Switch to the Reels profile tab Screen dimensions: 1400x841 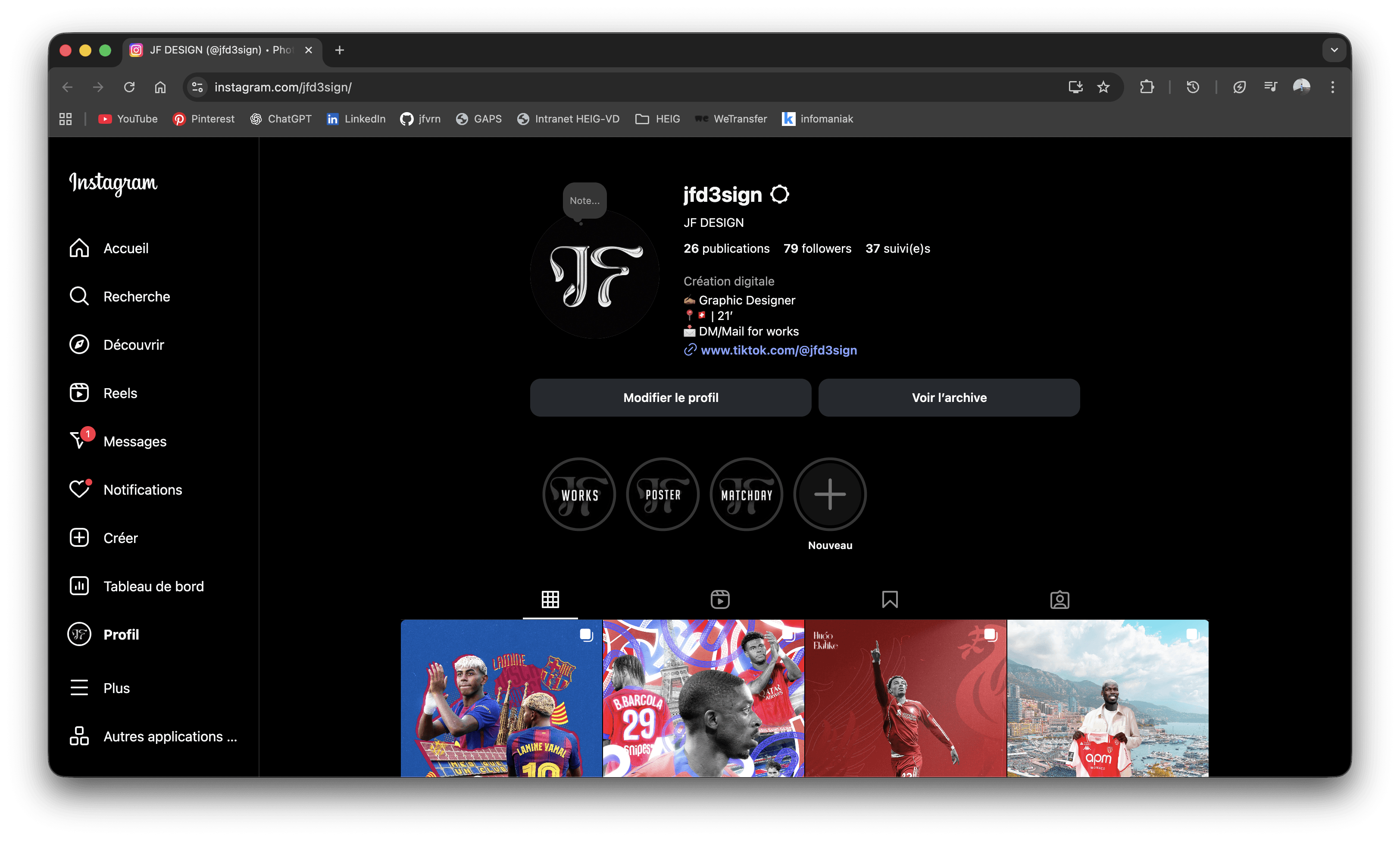click(x=720, y=599)
